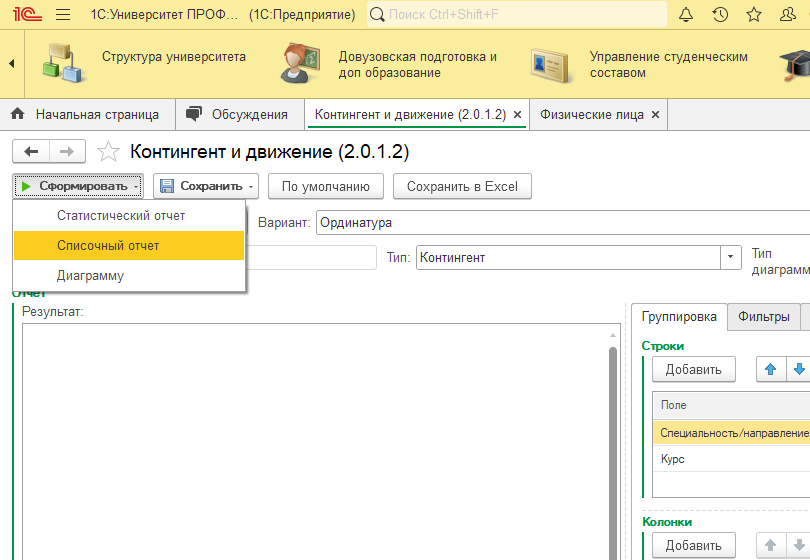Open favorites star in title bar
This screenshot has width=810, height=560.
tap(754, 15)
